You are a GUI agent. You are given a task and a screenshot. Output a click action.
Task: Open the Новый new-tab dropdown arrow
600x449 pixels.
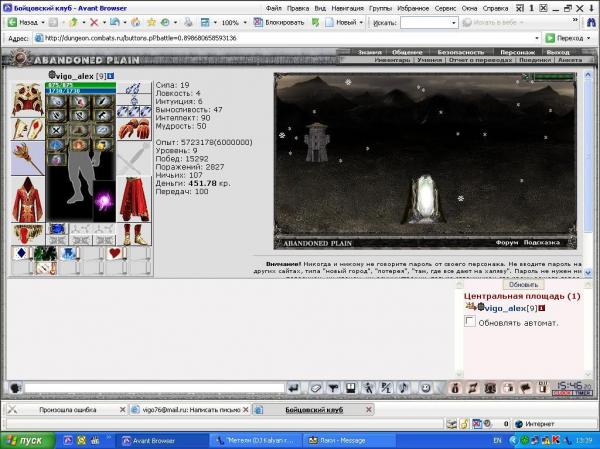[x=361, y=23]
